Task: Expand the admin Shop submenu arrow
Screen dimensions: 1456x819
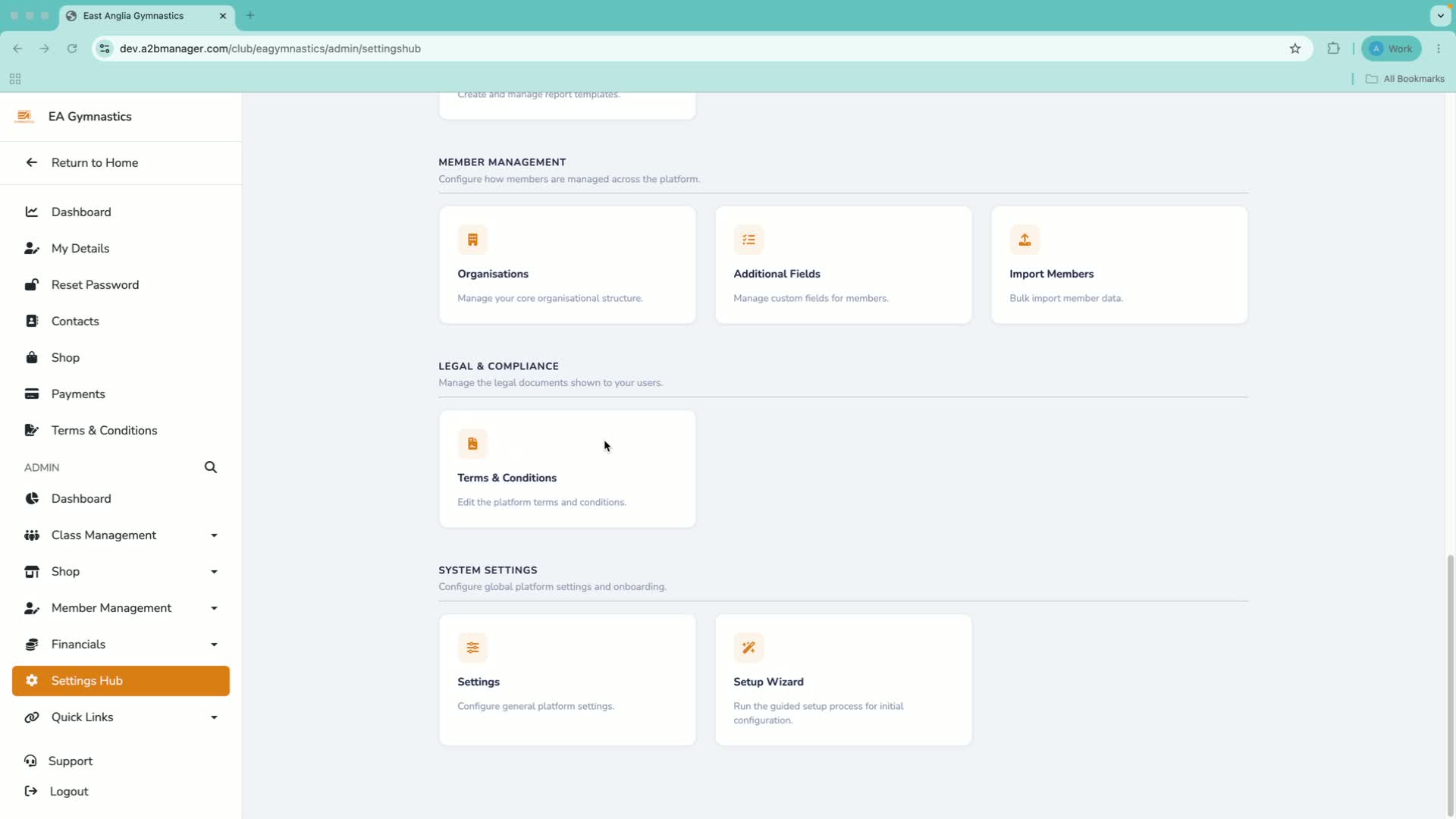Action: point(215,572)
